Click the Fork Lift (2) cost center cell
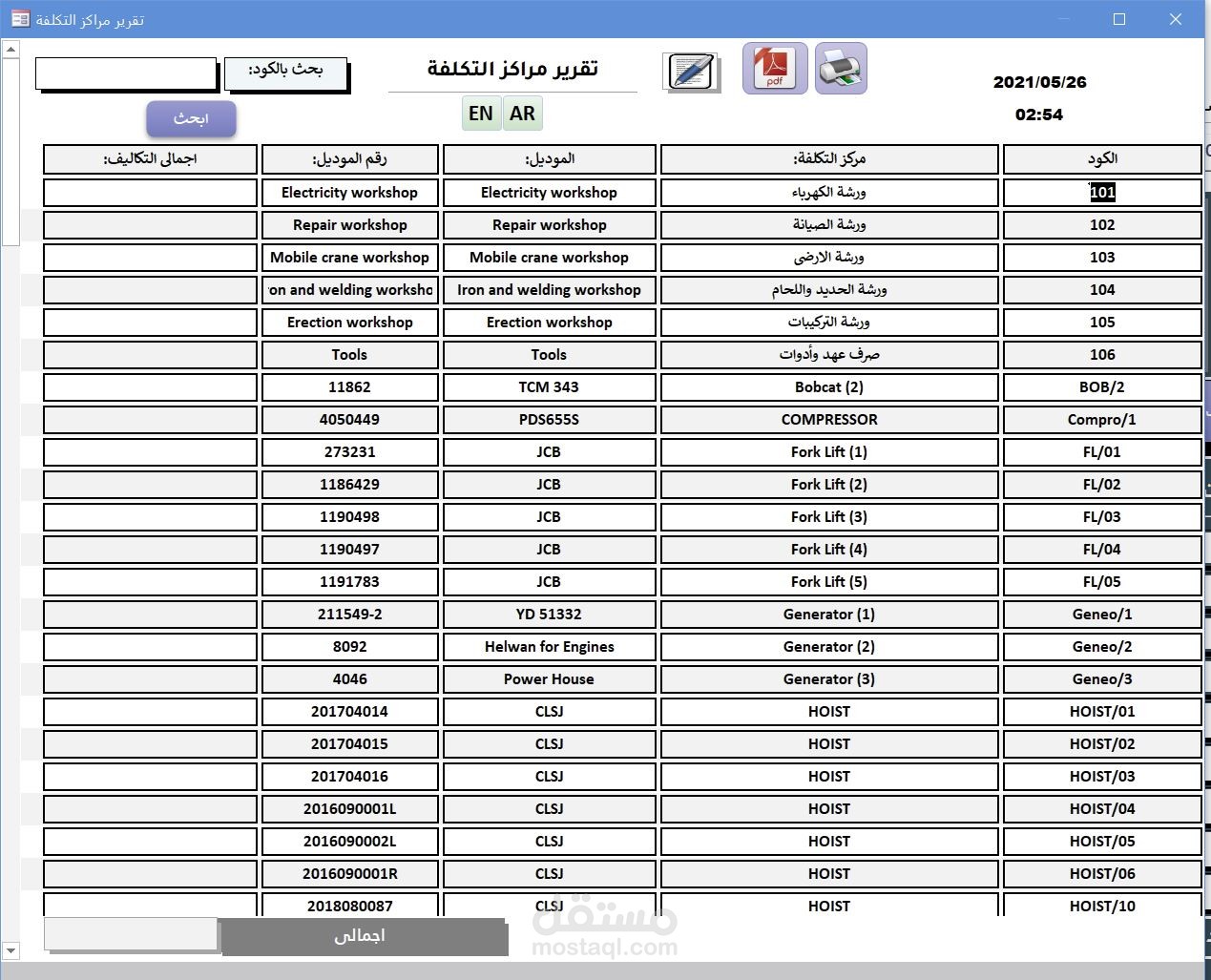Viewport: 1211px width, 980px height. (829, 484)
